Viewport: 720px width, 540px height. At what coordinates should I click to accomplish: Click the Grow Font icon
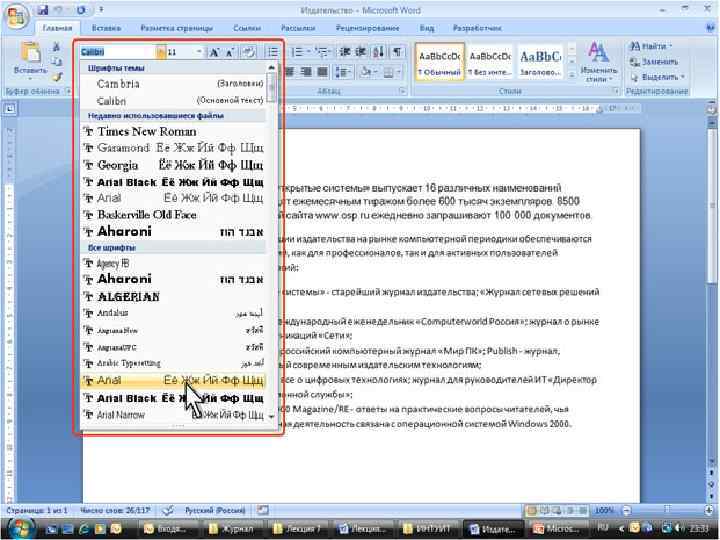coord(214,52)
